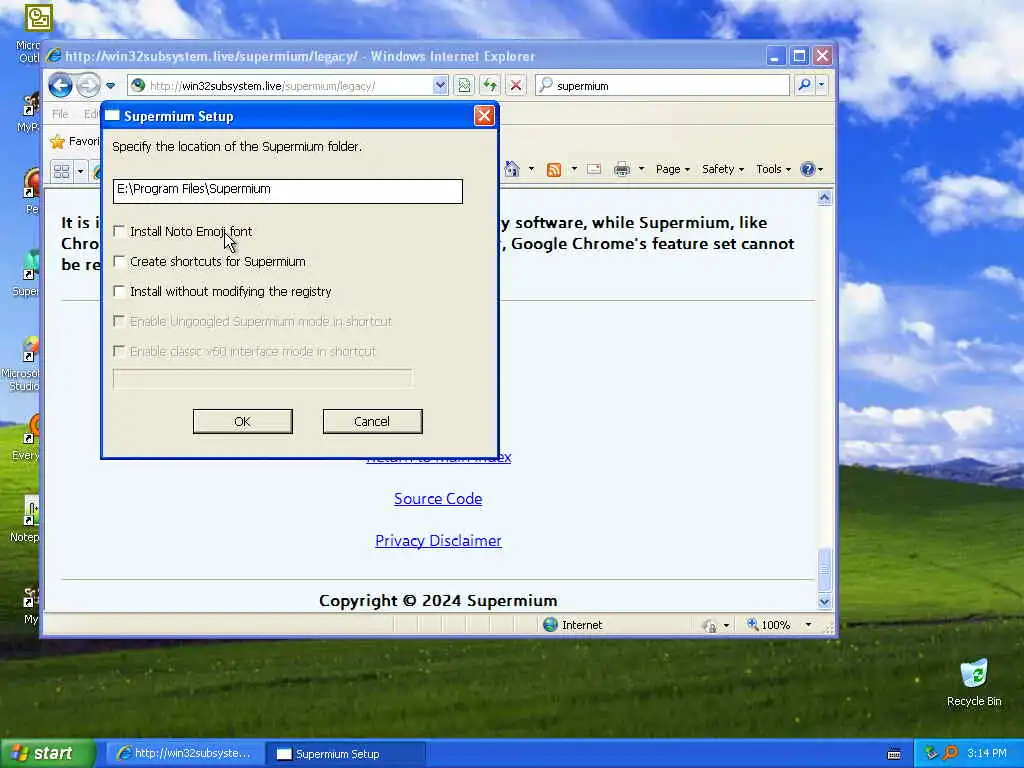
Task: Click the protected mode lock icon
Action: (710, 626)
